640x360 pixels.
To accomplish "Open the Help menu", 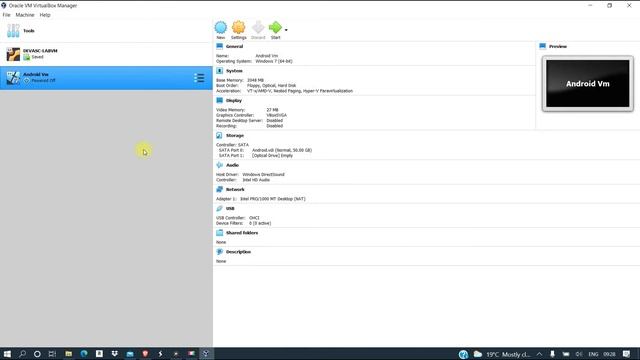I will [45, 15].
